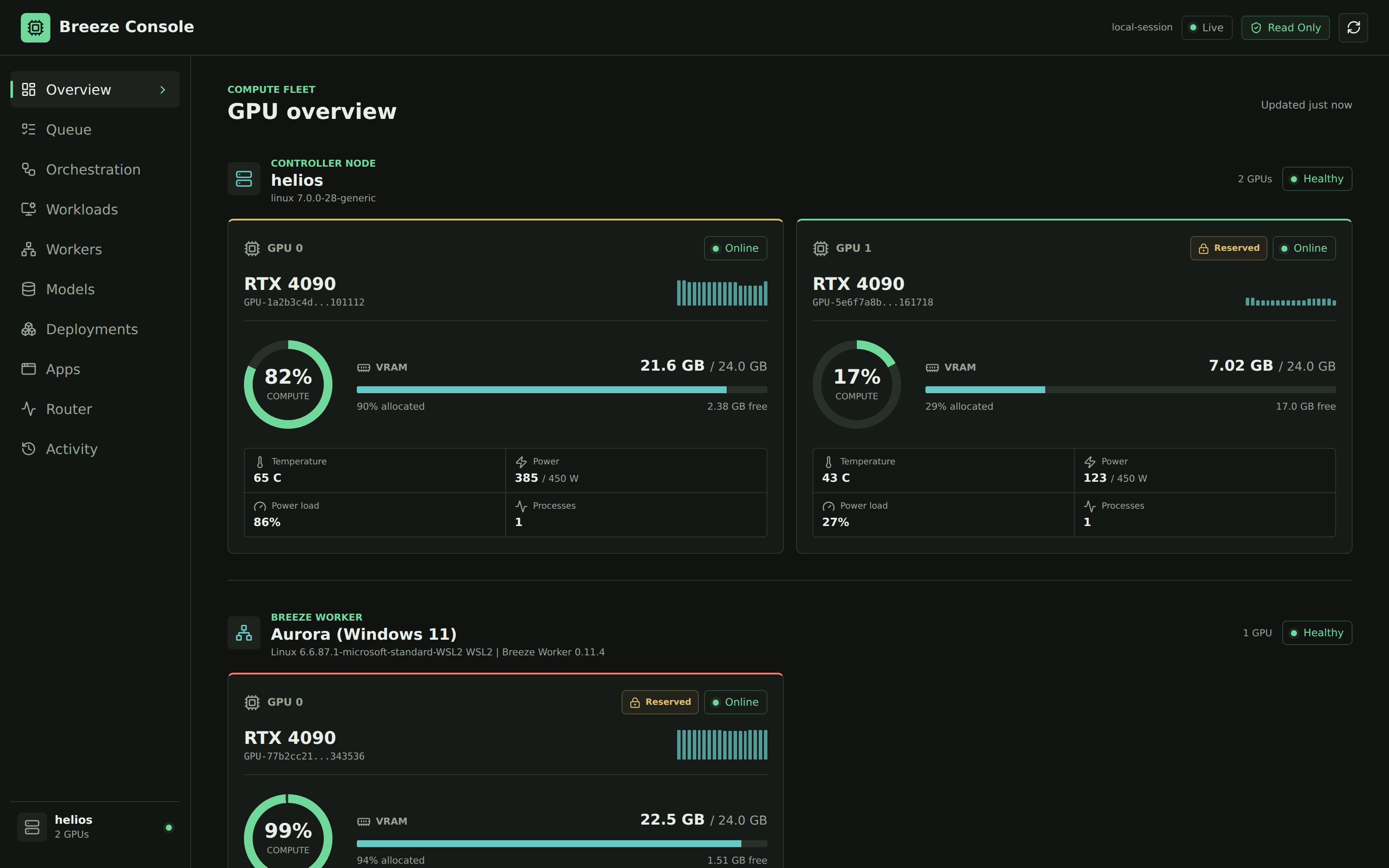Click the Overview grid icon in sidebar

click(x=29, y=89)
